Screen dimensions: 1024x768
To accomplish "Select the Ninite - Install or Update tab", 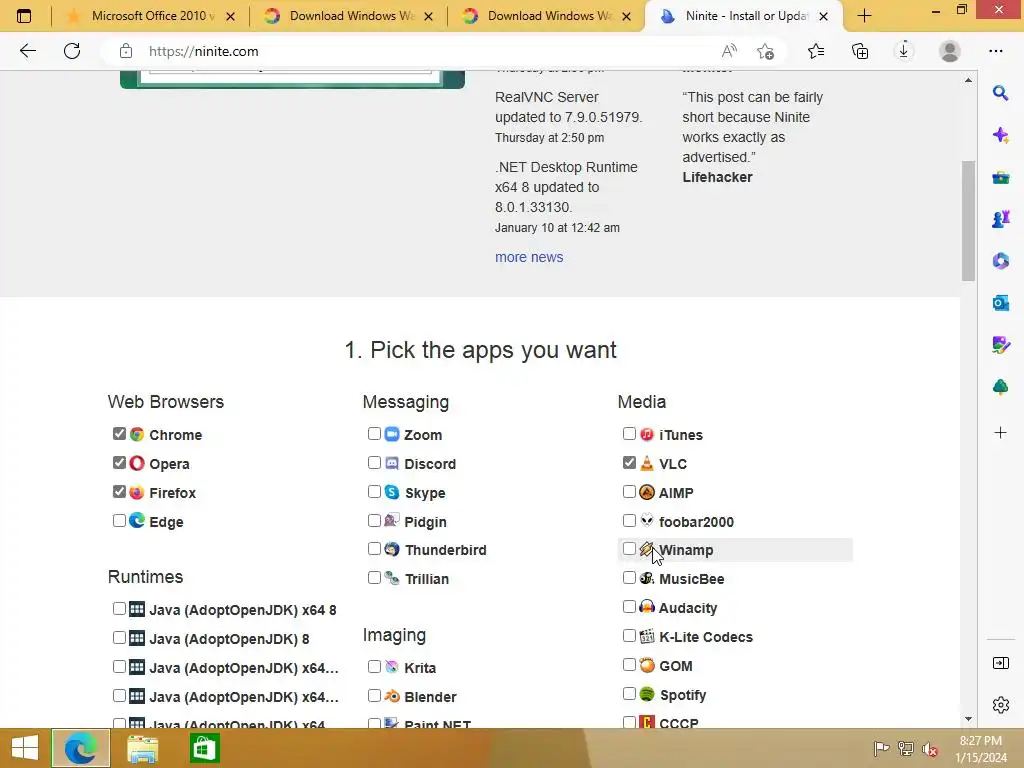I will pyautogui.click(x=744, y=16).
